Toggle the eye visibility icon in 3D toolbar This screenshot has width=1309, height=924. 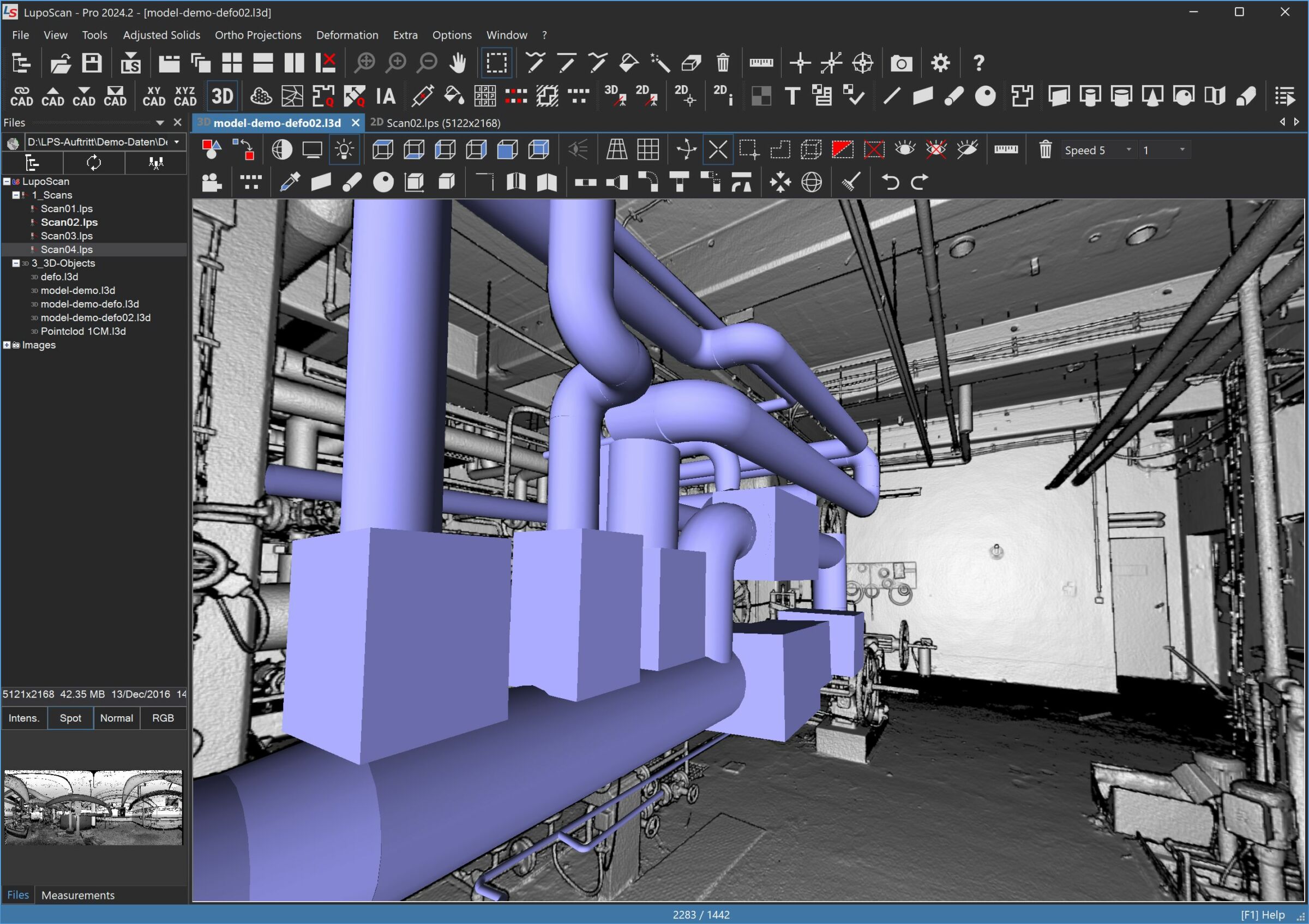905,150
